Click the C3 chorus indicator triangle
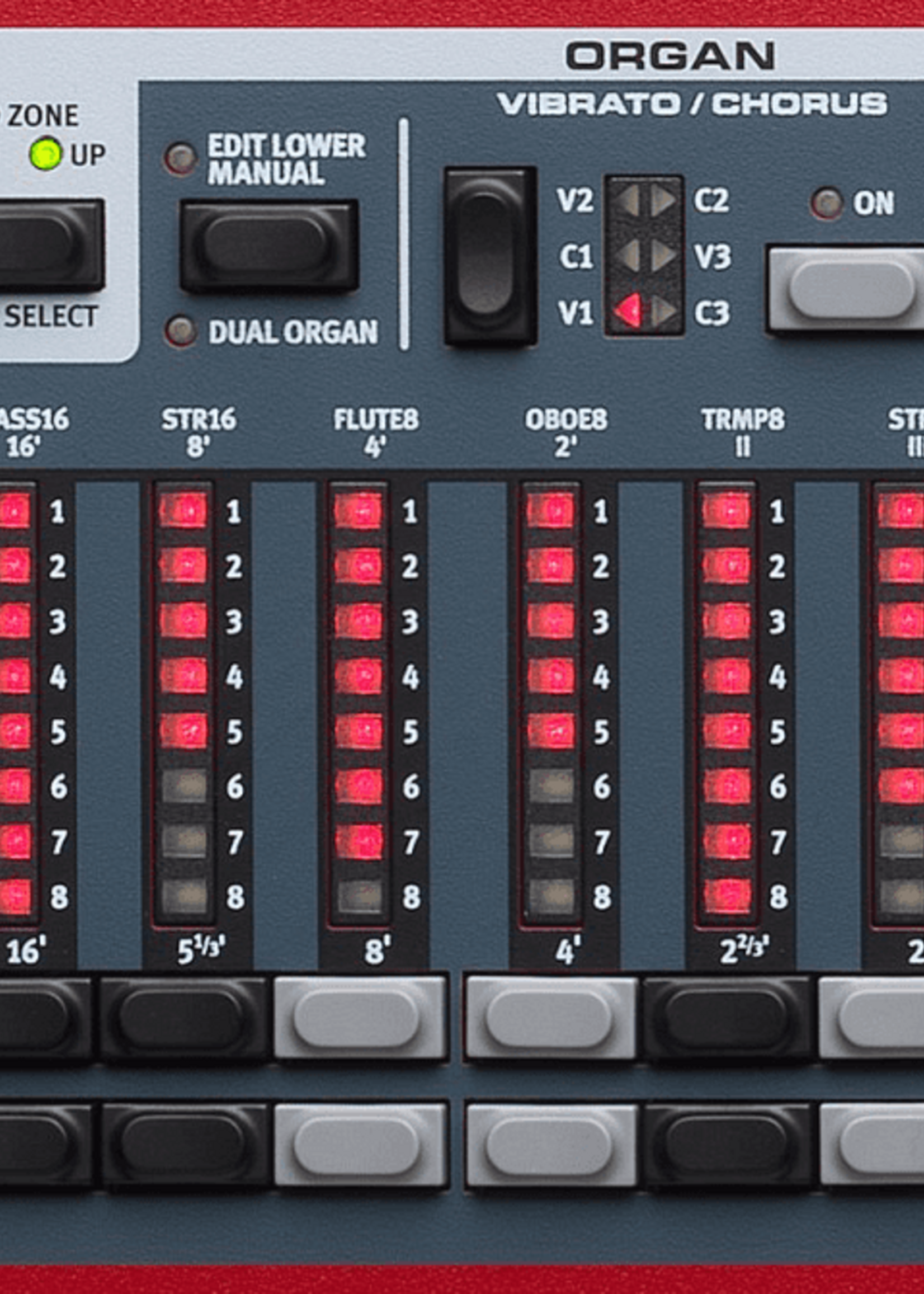924x1294 pixels. (663, 311)
